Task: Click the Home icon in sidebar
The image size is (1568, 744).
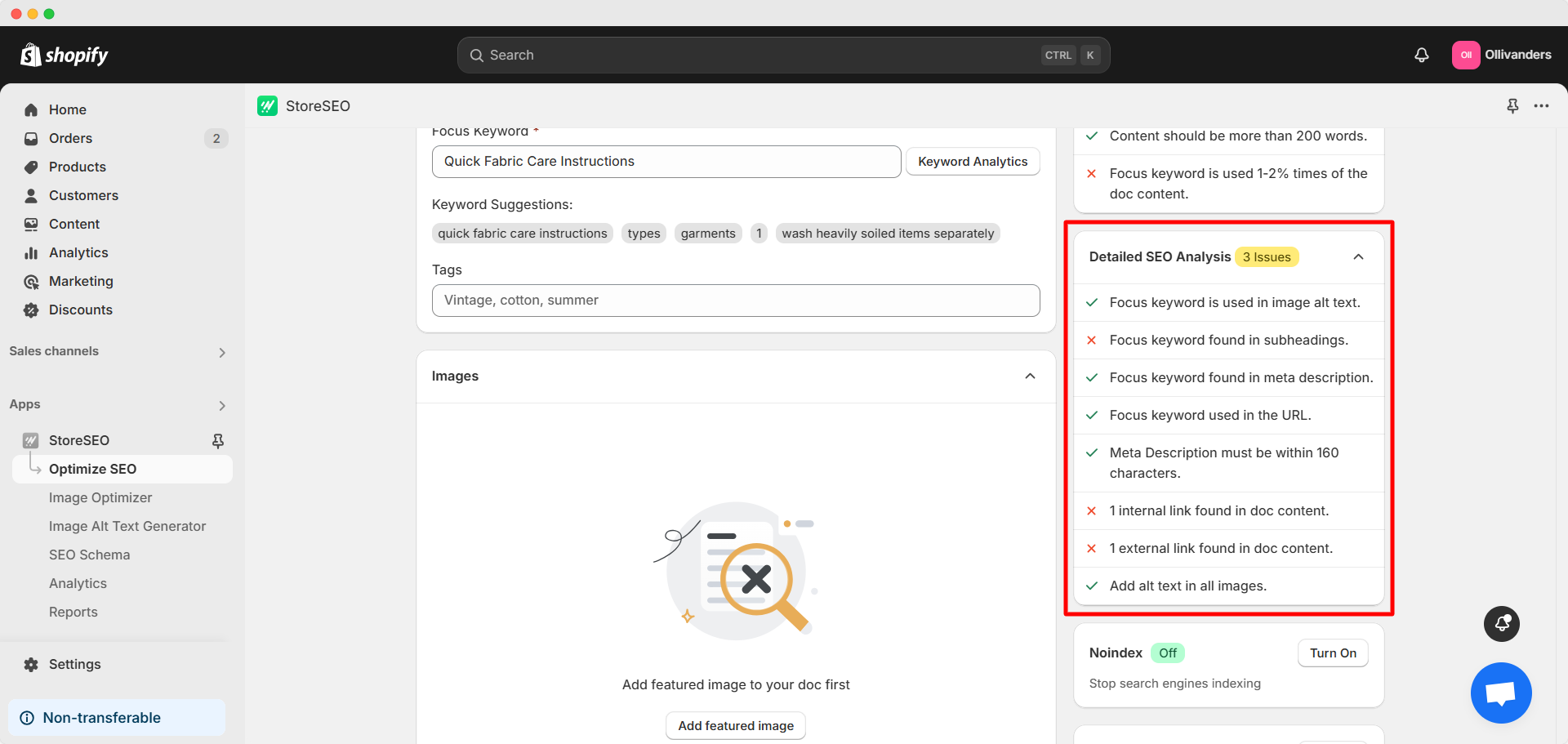Action: coord(31,109)
